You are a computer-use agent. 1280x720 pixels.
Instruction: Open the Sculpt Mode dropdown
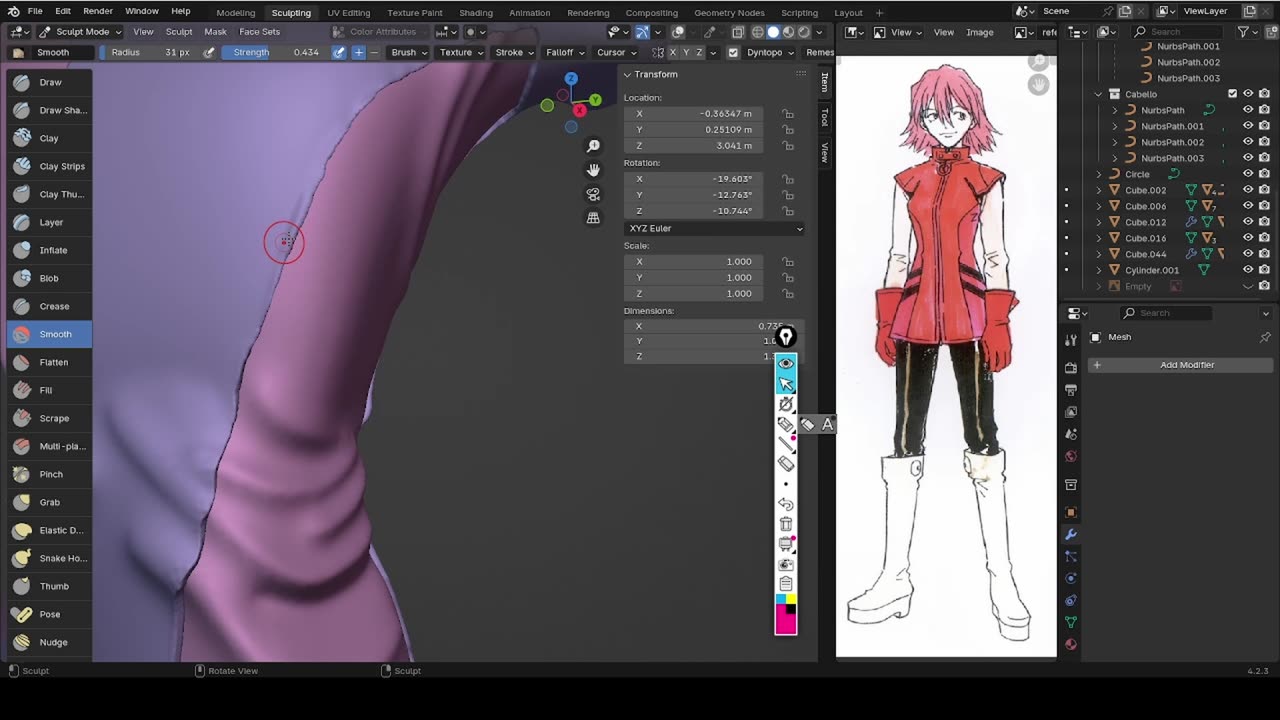pyautogui.click(x=80, y=31)
